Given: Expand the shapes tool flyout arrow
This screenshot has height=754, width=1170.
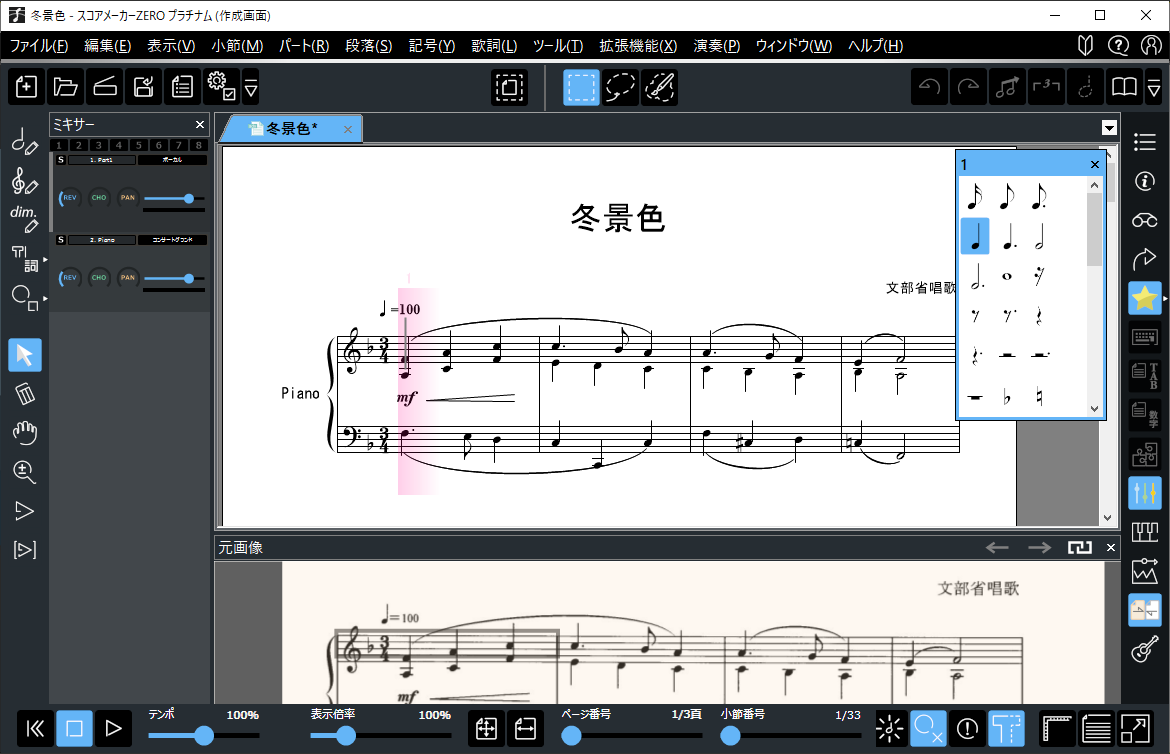Looking at the screenshot, I should pyautogui.click(x=45, y=298).
